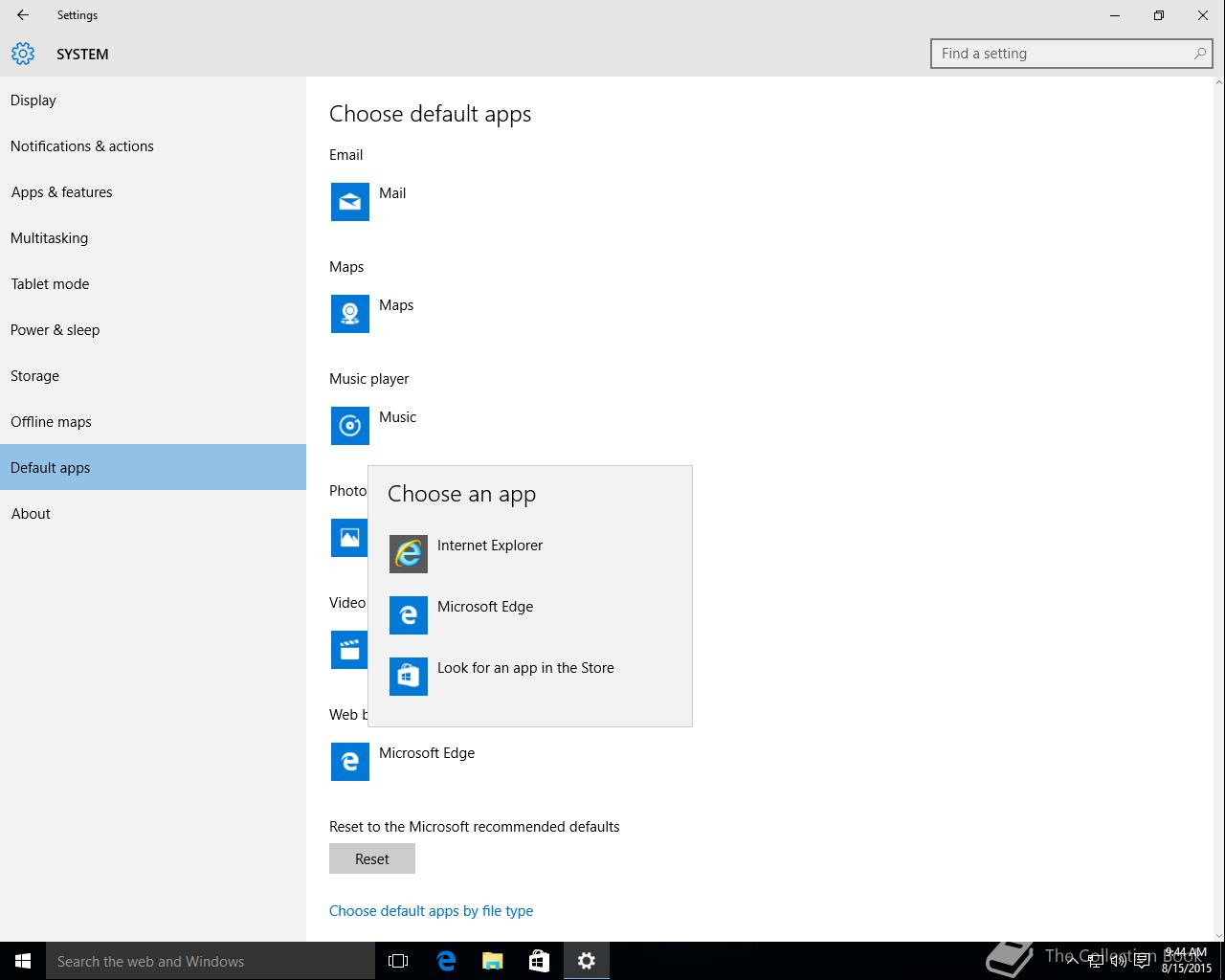This screenshot has height=980, width=1225.
Task: Open the Display settings page
Action: (153, 100)
